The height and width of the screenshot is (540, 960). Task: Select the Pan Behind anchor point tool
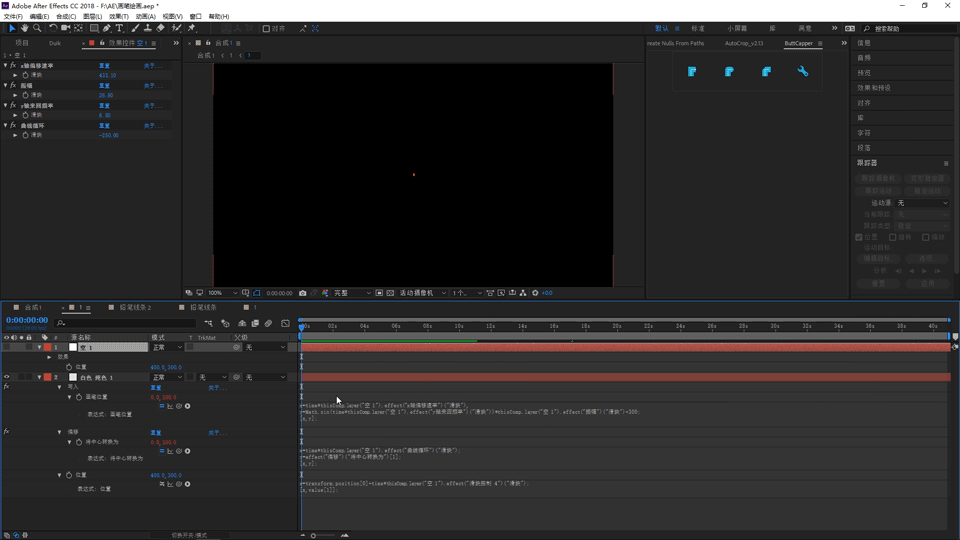(x=78, y=28)
